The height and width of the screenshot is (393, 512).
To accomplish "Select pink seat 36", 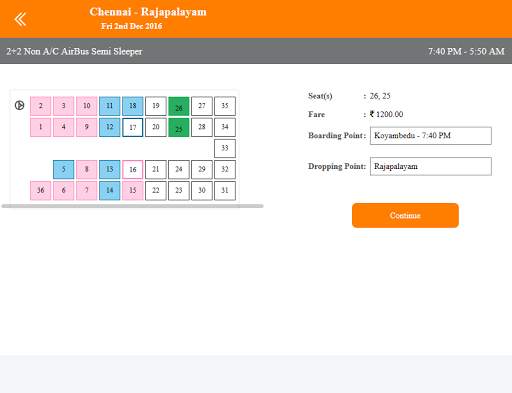I will point(41,191).
